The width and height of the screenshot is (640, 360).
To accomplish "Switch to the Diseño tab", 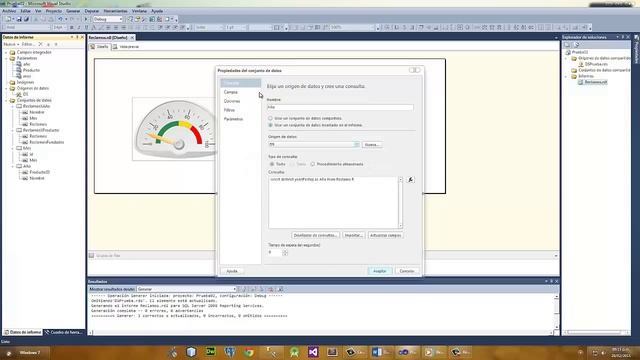I will point(100,47).
